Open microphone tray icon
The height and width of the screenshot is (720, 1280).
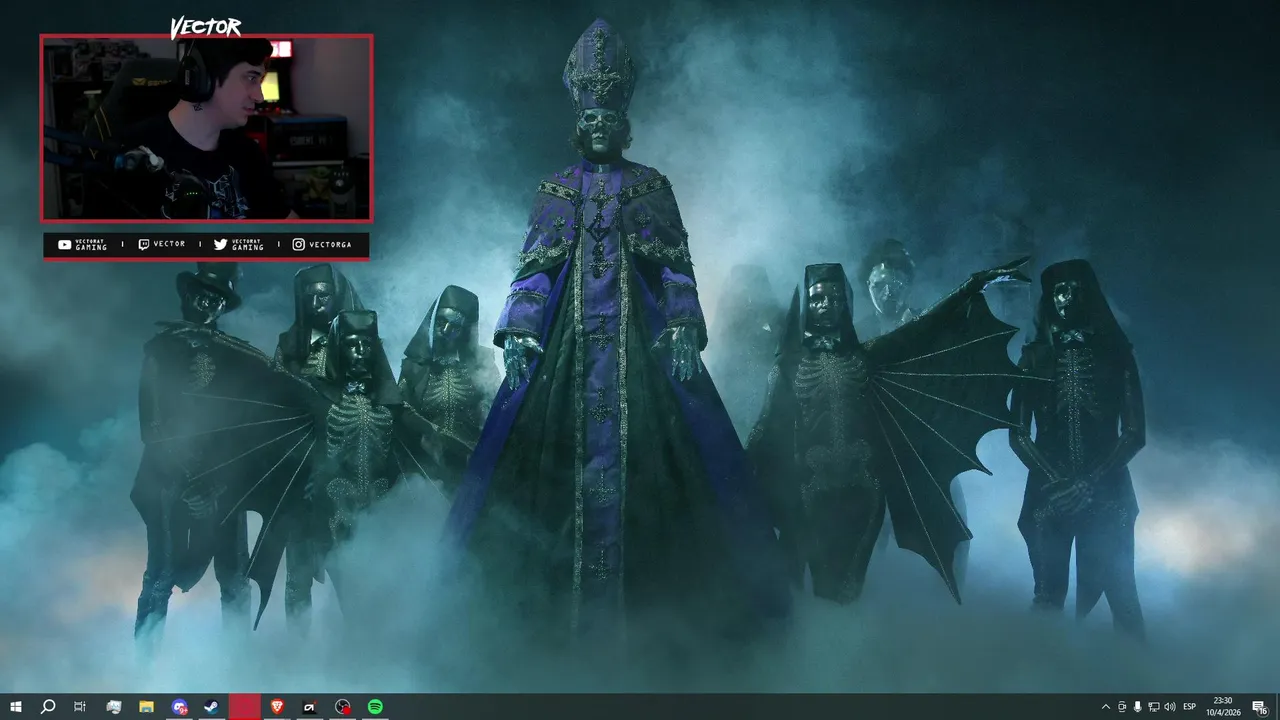(1138, 707)
